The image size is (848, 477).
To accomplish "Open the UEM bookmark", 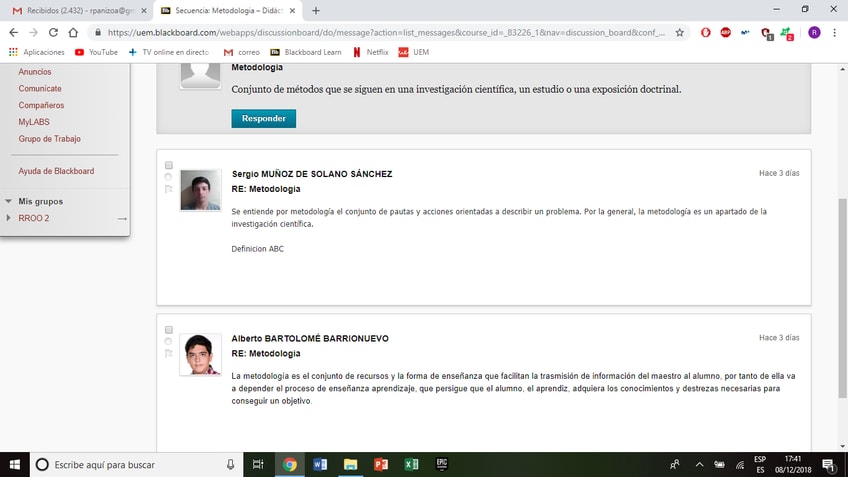I will [x=414, y=52].
